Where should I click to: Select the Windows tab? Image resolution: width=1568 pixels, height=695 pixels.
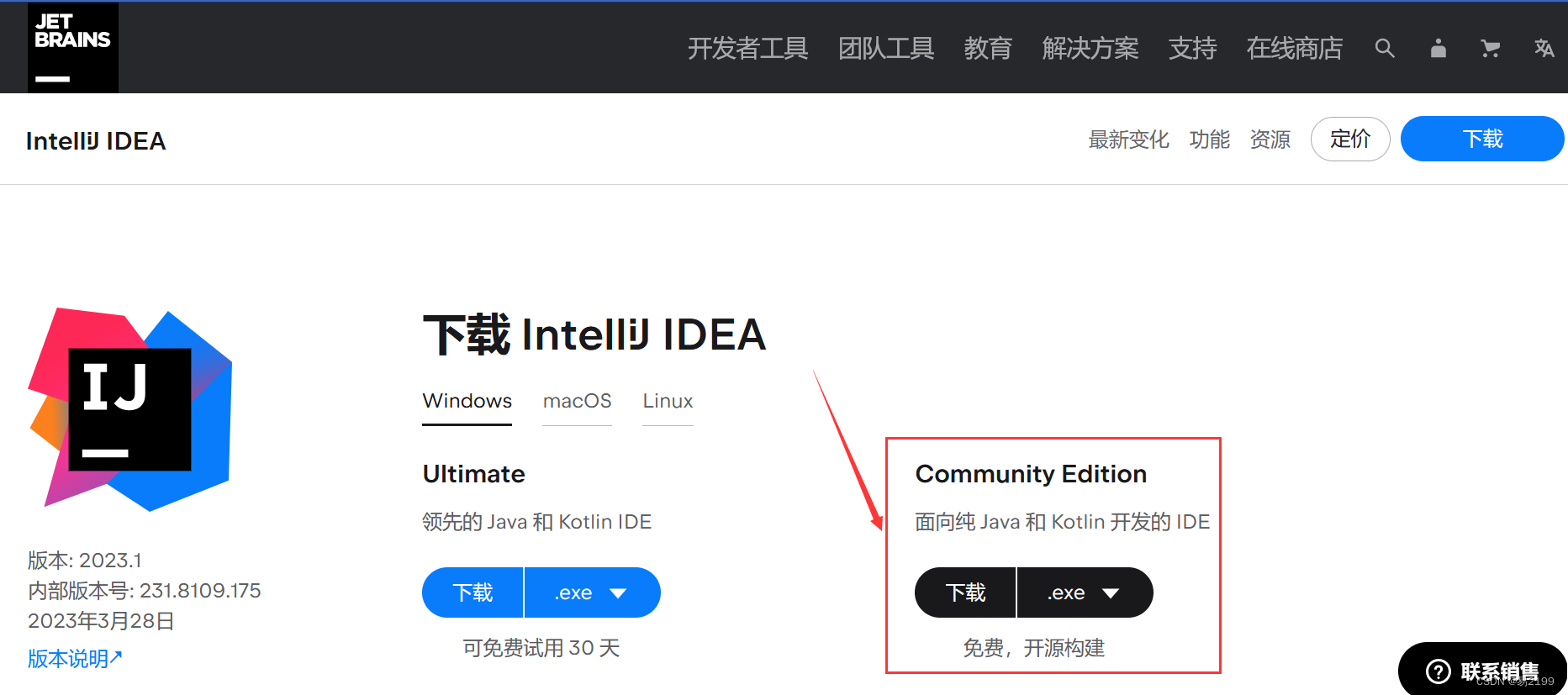467,402
